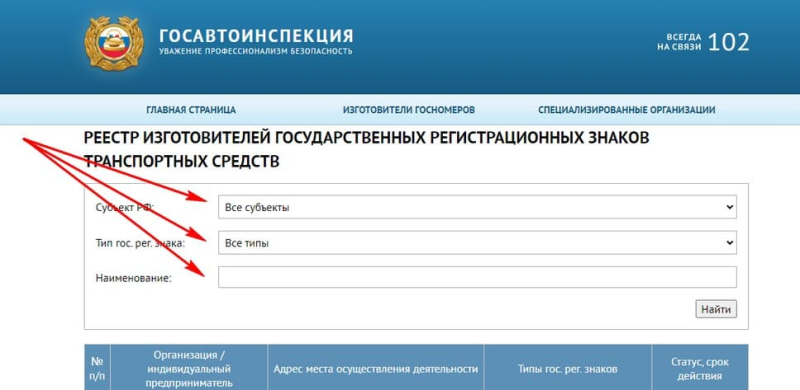Viewport: 800px width, 390px height.
Task: Click the Статус, срок действия column header
Action: (x=700, y=369)
